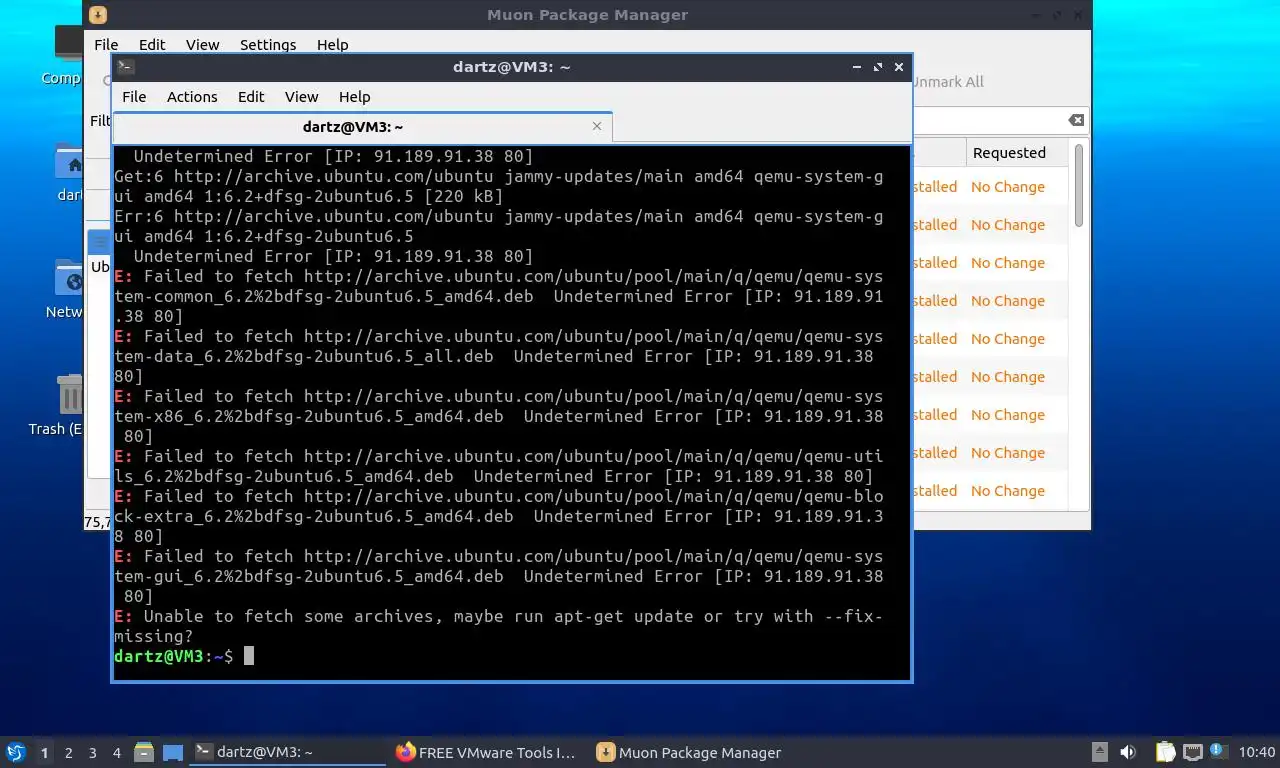The height and width of the screenshot is (768, 1280).
Task: Switch to workspace 2
Action: (68, 752)
